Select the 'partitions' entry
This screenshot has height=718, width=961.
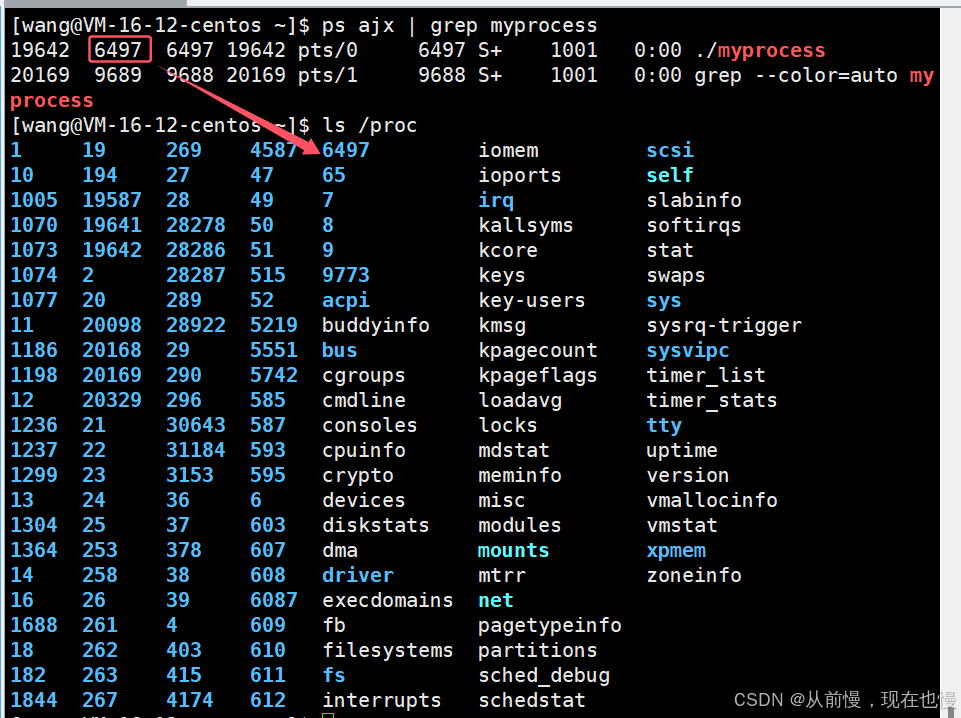point(537,651)
